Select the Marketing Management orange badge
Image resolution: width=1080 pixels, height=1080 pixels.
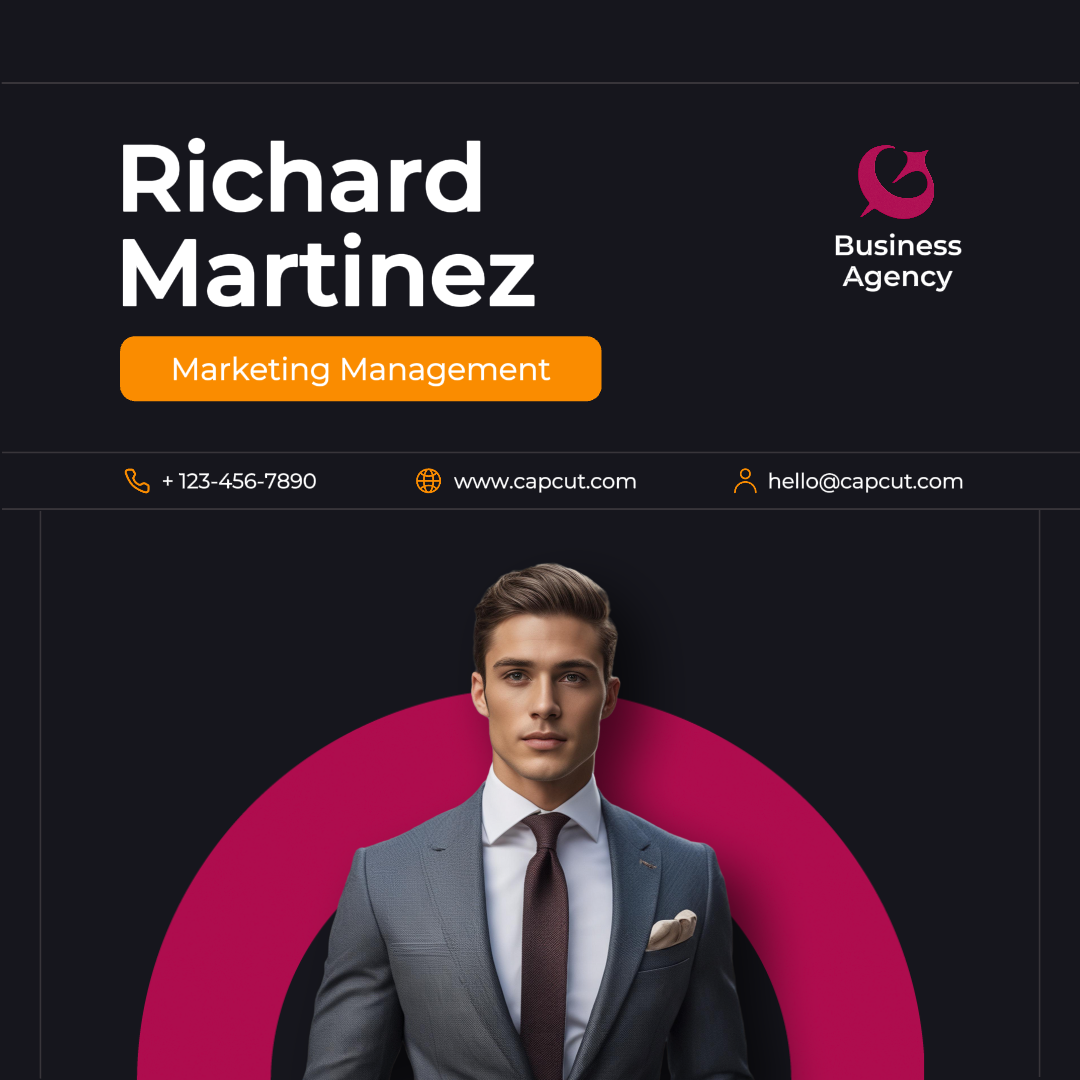tap(360, 368)
